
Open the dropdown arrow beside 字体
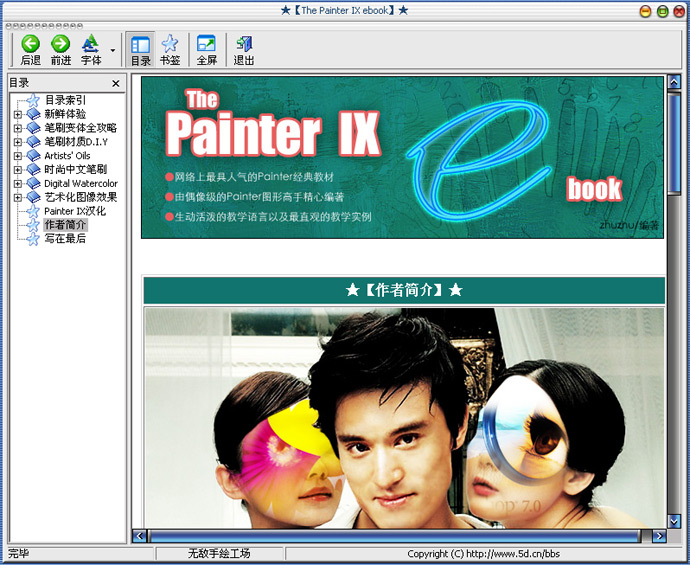[113, 50]
